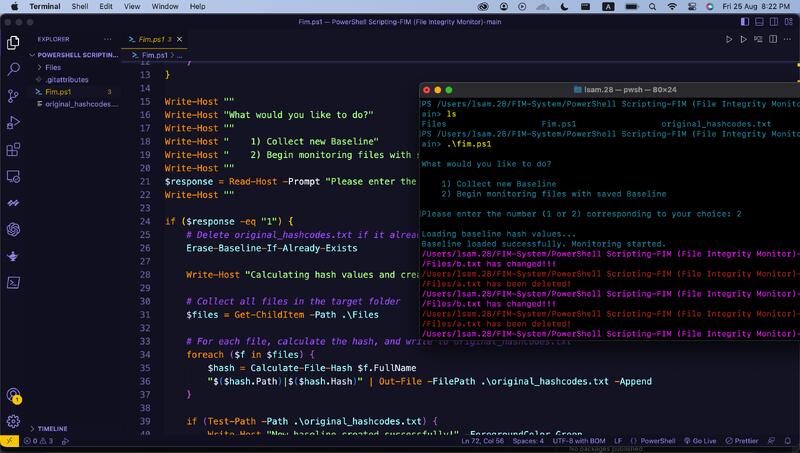Expand the Files folder
The image size is (800, 453).
[53, 67]
